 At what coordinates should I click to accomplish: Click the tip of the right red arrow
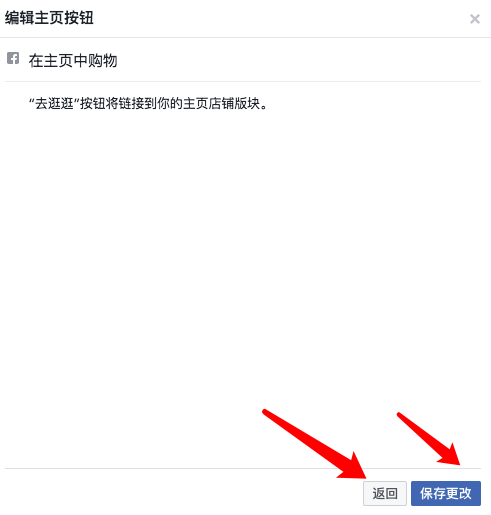(460, 464)
